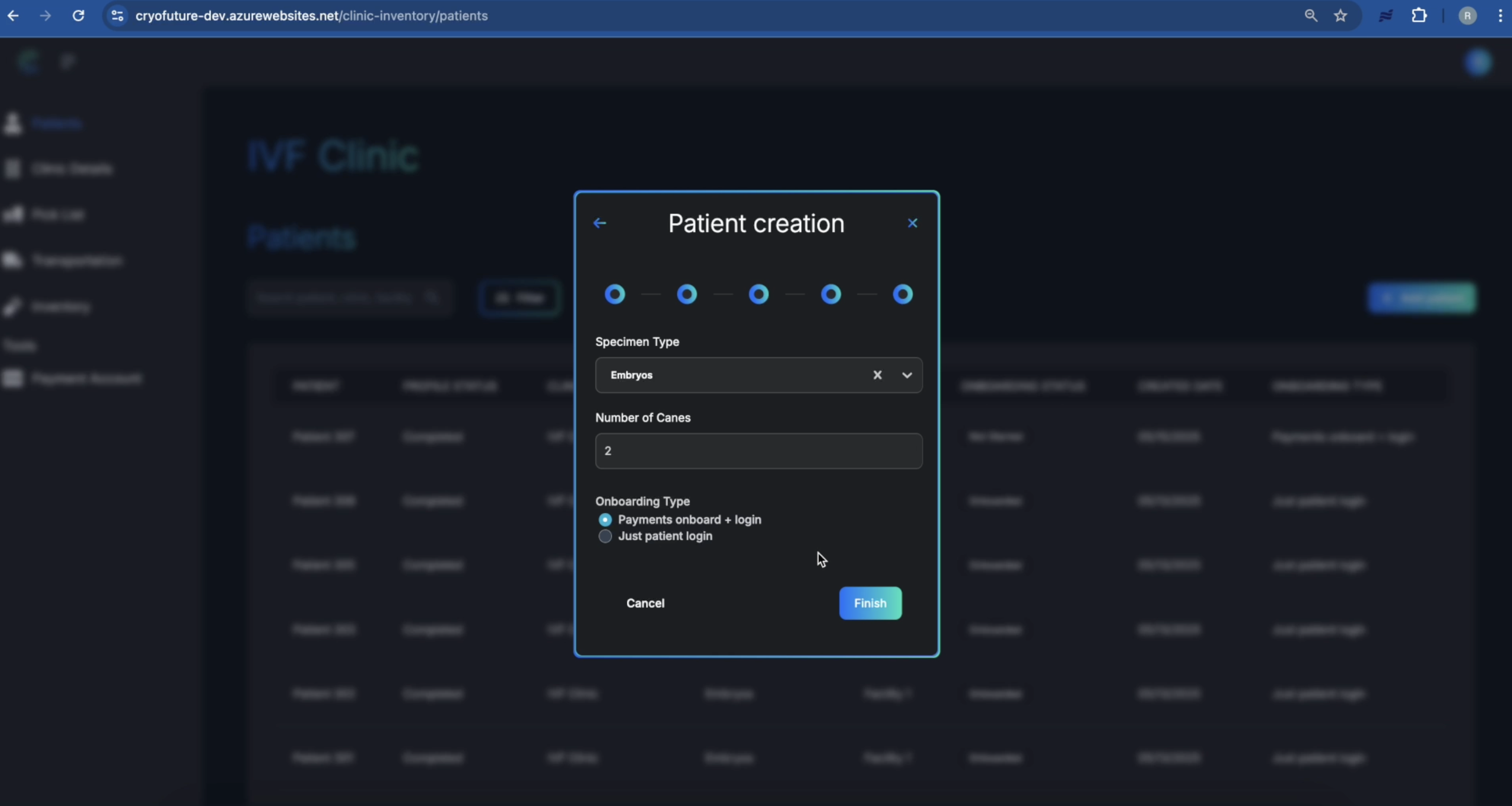Screen dimensions: 1512x806
Task: Jump to the third step circle
Action: click(758, 294)
